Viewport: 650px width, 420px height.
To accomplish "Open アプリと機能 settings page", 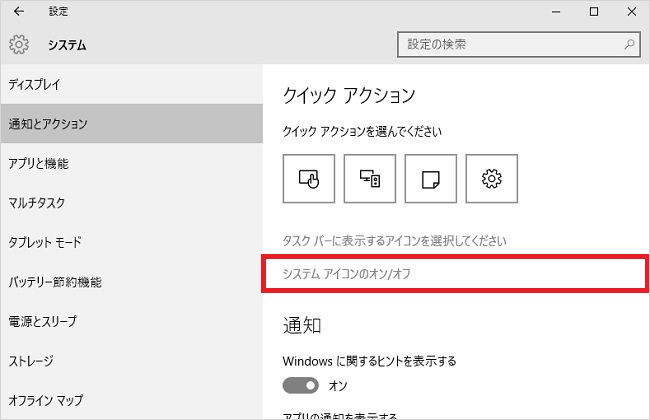I will 132,163.
